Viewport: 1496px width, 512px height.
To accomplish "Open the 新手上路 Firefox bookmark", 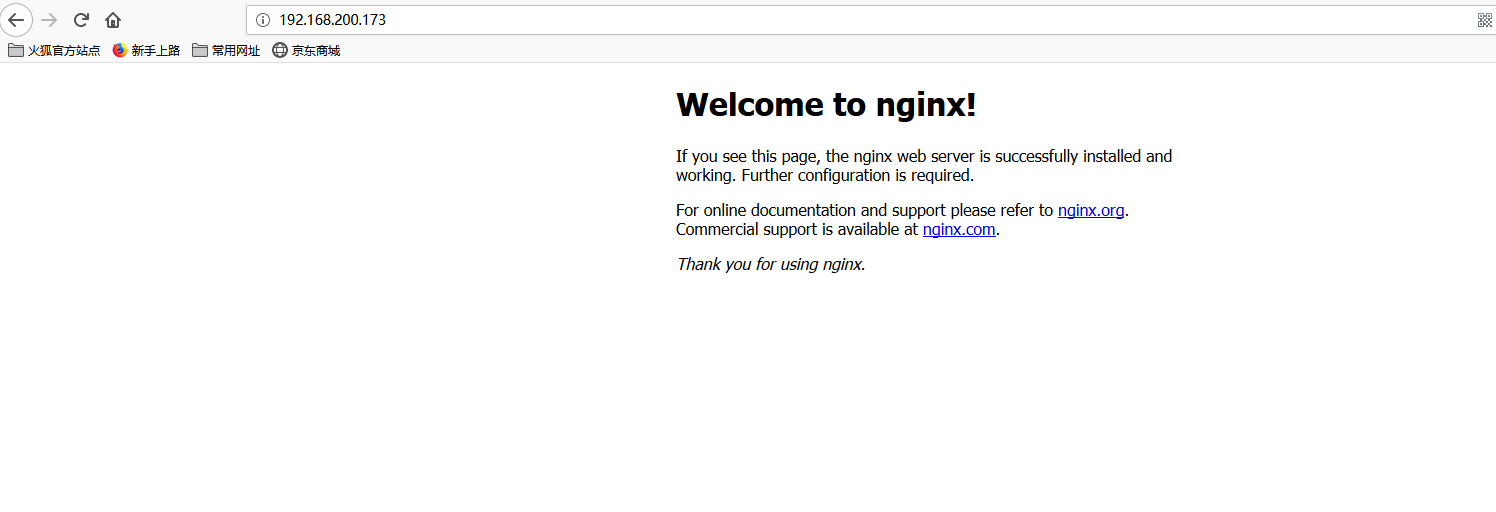I will pos(146,50).
